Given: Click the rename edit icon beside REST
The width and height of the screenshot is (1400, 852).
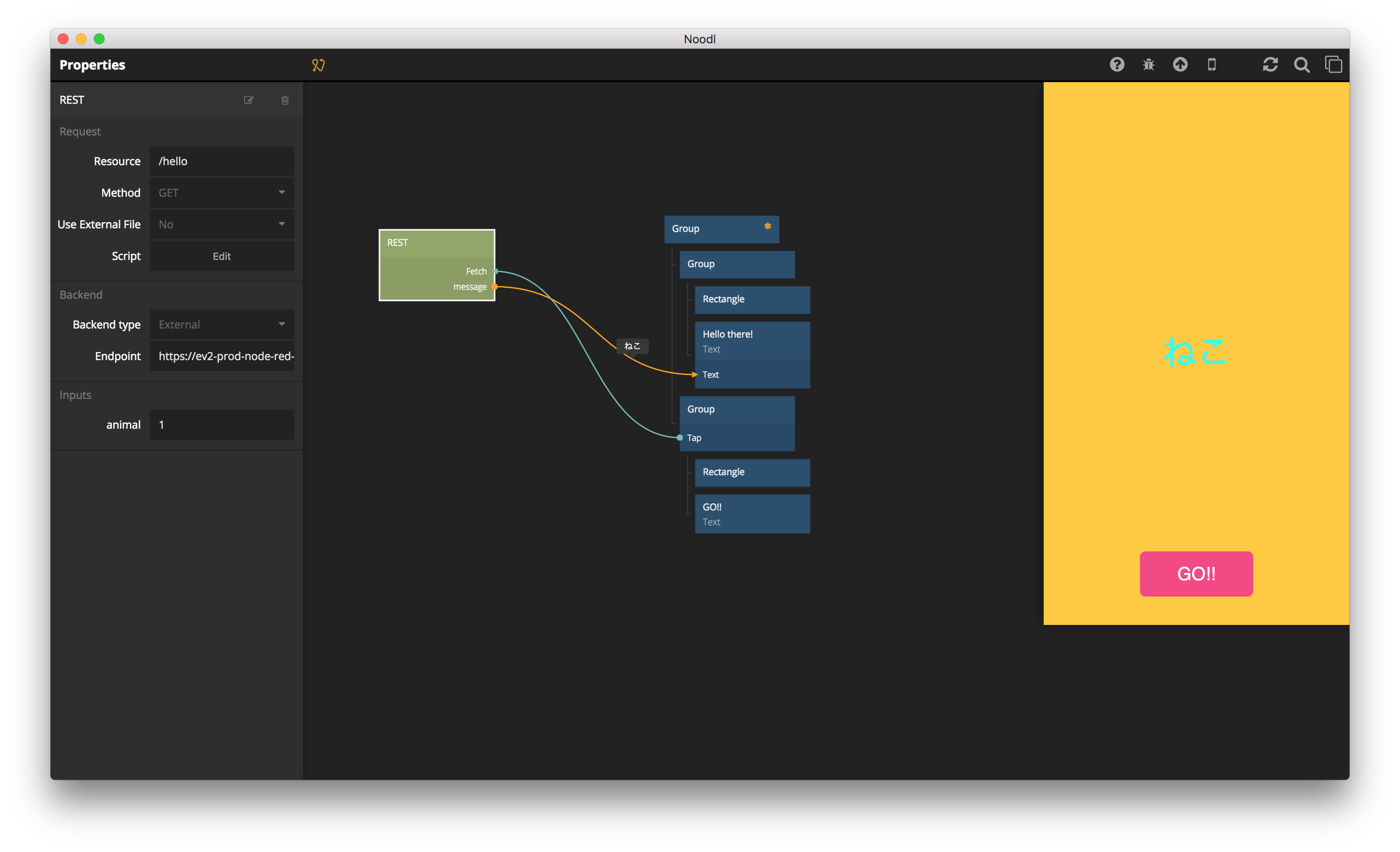Looking at the screenshot, I should point(249,100).
